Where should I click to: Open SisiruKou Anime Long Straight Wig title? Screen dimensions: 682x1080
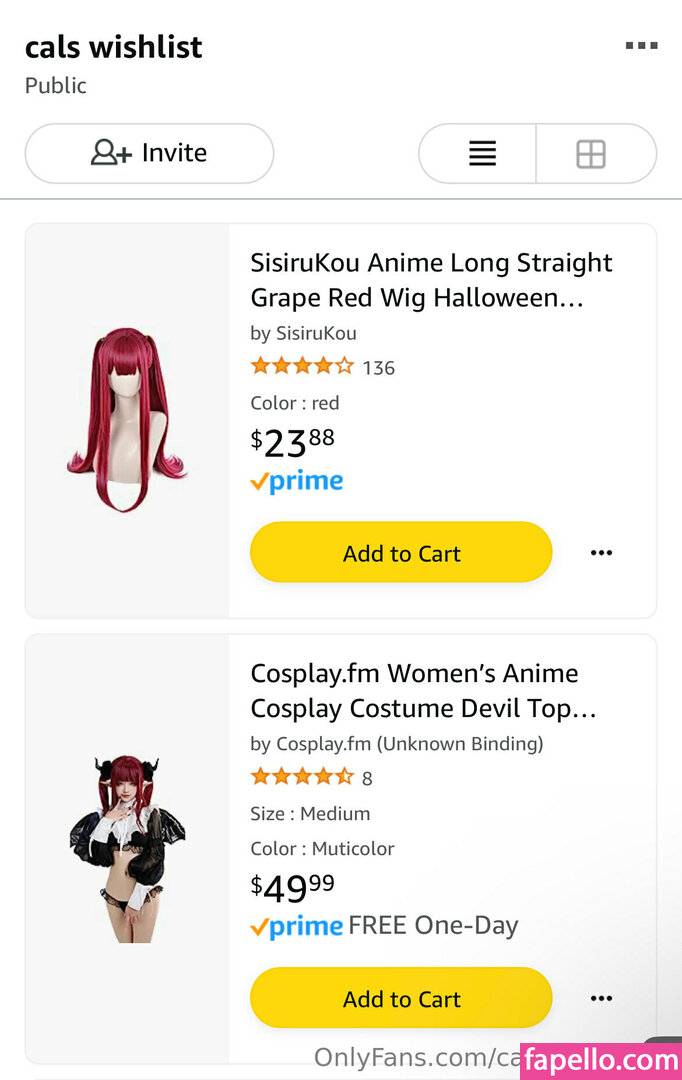point(430,280)
